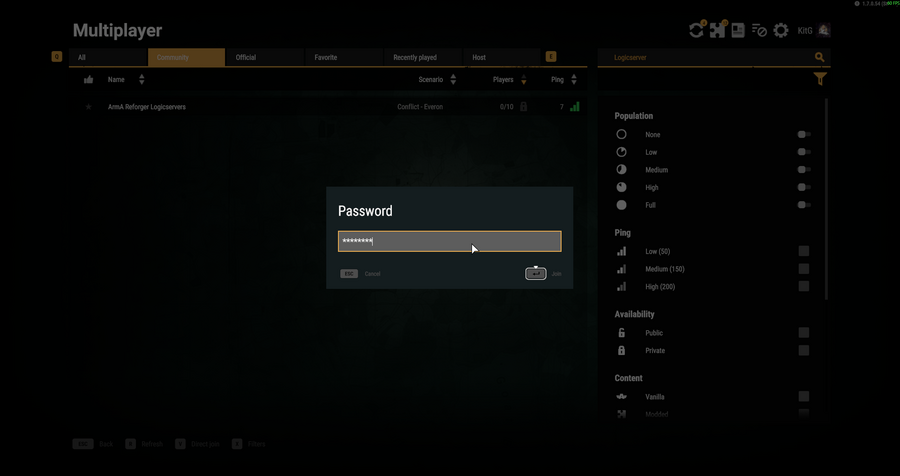Open the Recently played tab
Image resolution: width=900 pixels, height=476 pixels.
click(x=423, y=57)
